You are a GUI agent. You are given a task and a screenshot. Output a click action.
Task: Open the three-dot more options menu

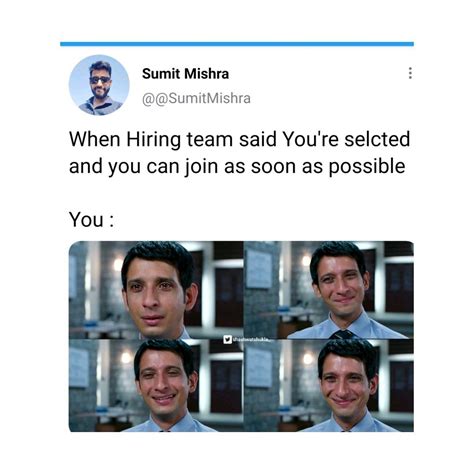click(410, 73)
